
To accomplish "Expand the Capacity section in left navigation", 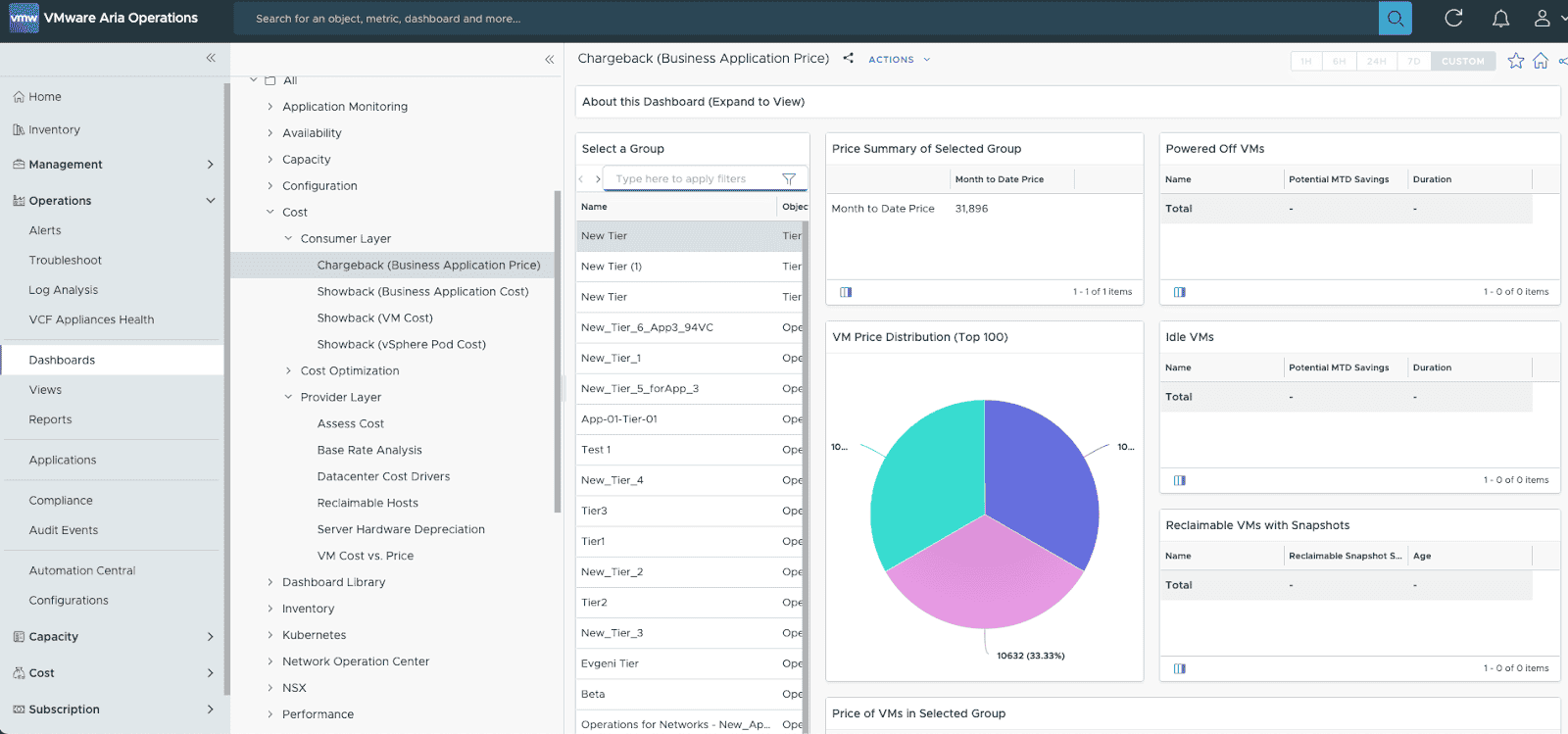I will coord(210,637).
